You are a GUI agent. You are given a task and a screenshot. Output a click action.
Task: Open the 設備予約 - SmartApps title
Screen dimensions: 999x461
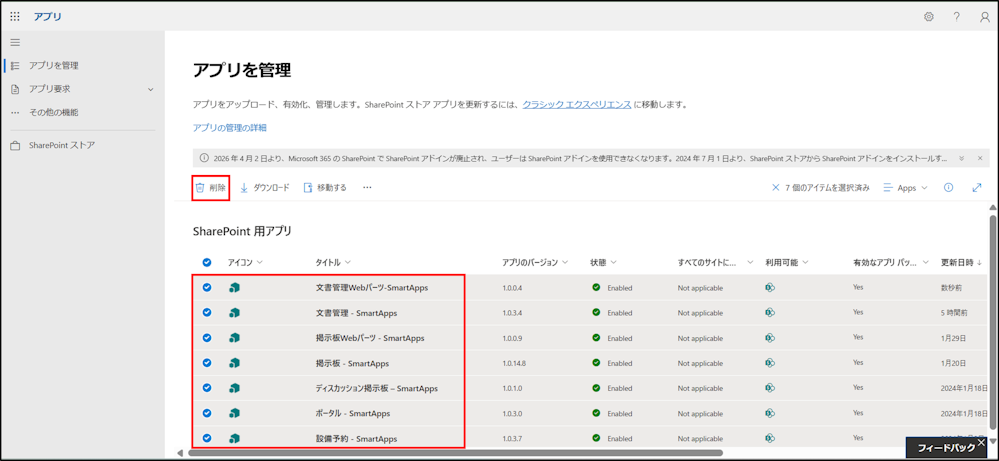coord(356,438)
